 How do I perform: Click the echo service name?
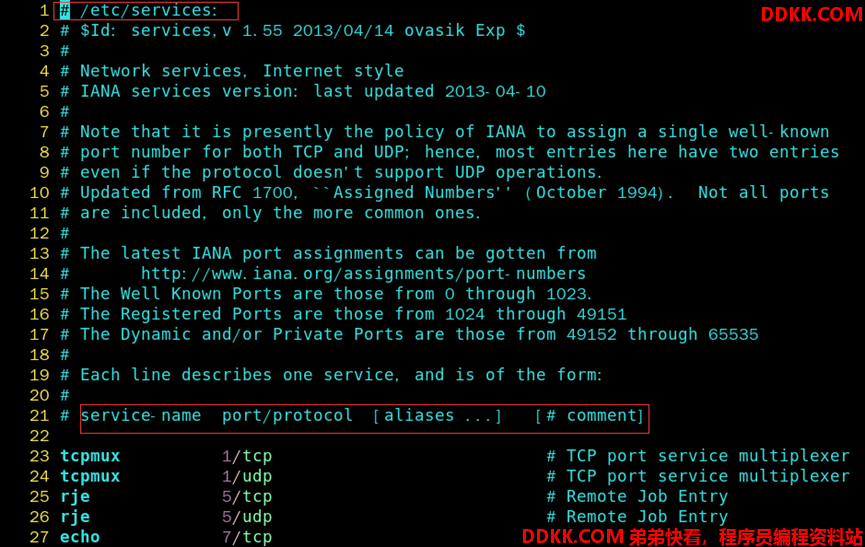80,537
